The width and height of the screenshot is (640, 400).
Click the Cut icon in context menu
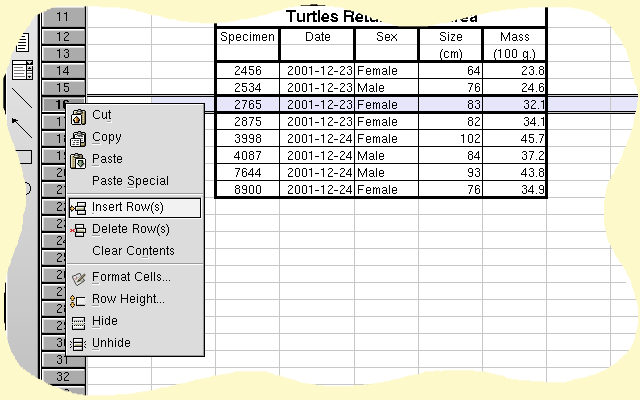tap(78, 117)
